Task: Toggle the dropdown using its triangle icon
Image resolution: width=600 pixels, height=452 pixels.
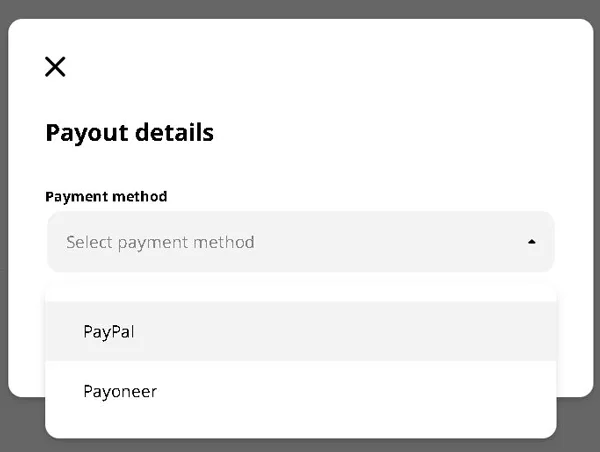Action: (532, 242)
